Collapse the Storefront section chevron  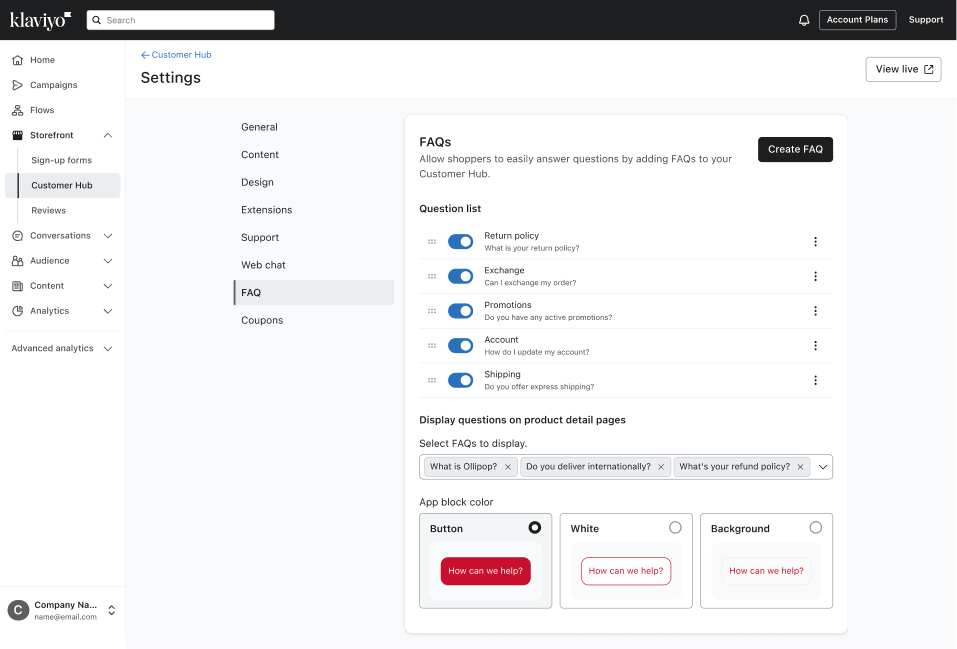tap(108, 135)
